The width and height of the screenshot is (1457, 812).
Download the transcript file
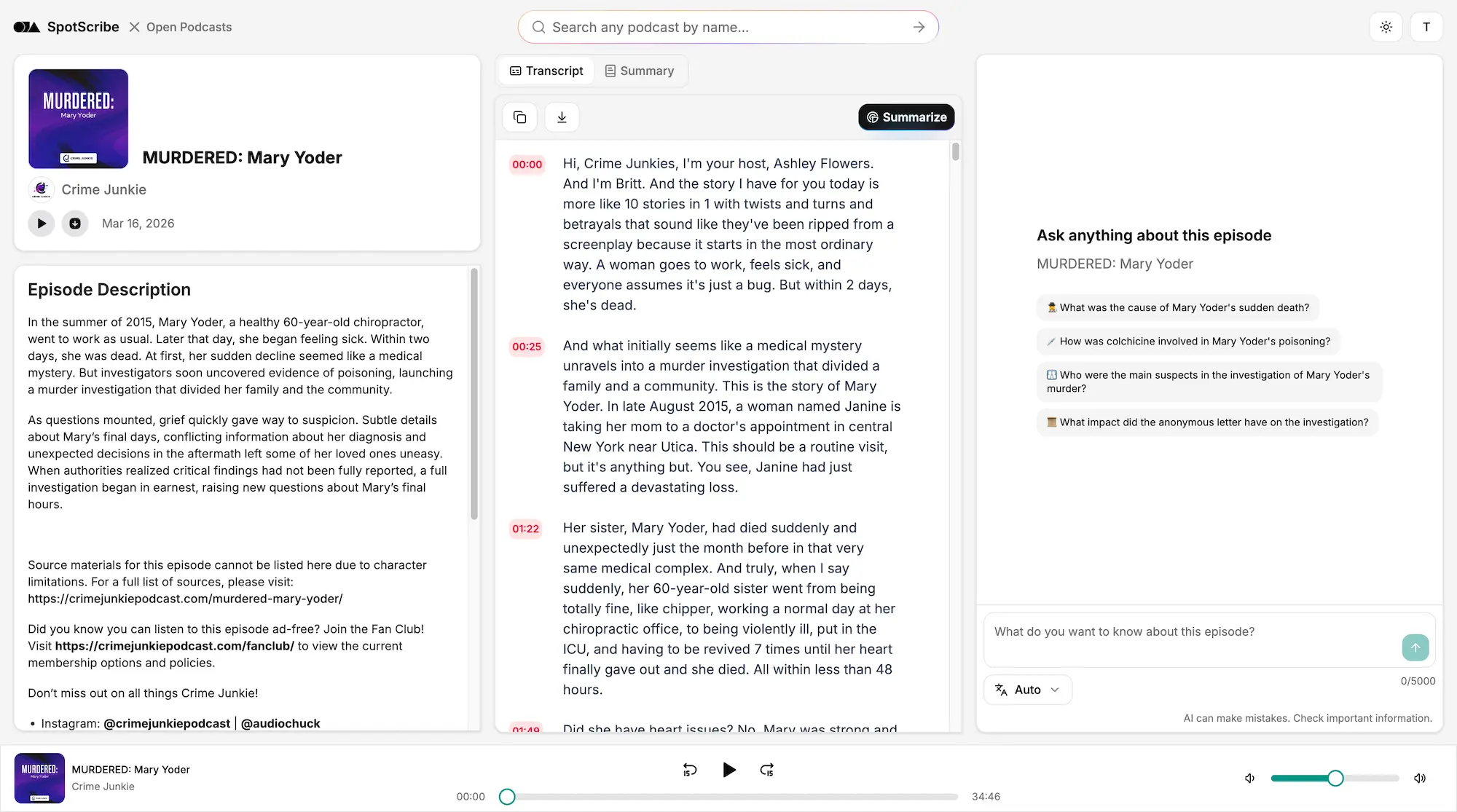point(562,117)
